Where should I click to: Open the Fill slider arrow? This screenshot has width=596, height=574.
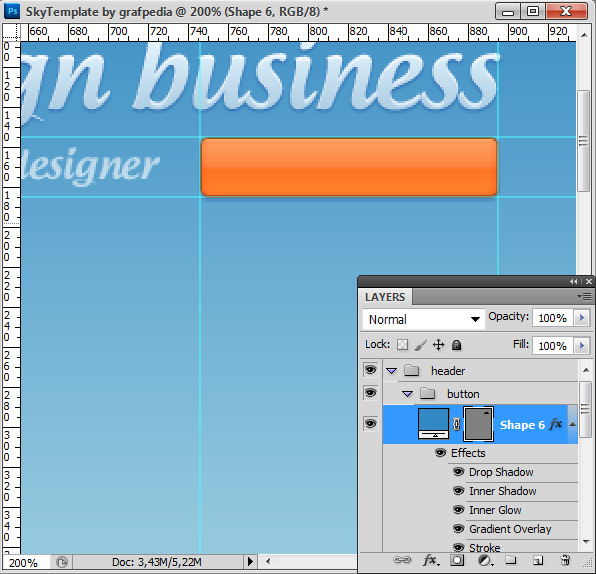(582, 346)
